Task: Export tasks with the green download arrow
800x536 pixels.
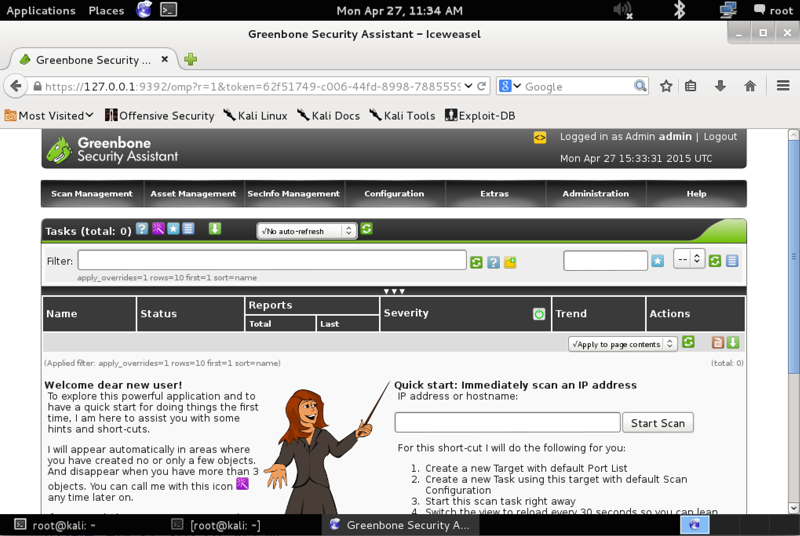Action: tap(214, 230)
